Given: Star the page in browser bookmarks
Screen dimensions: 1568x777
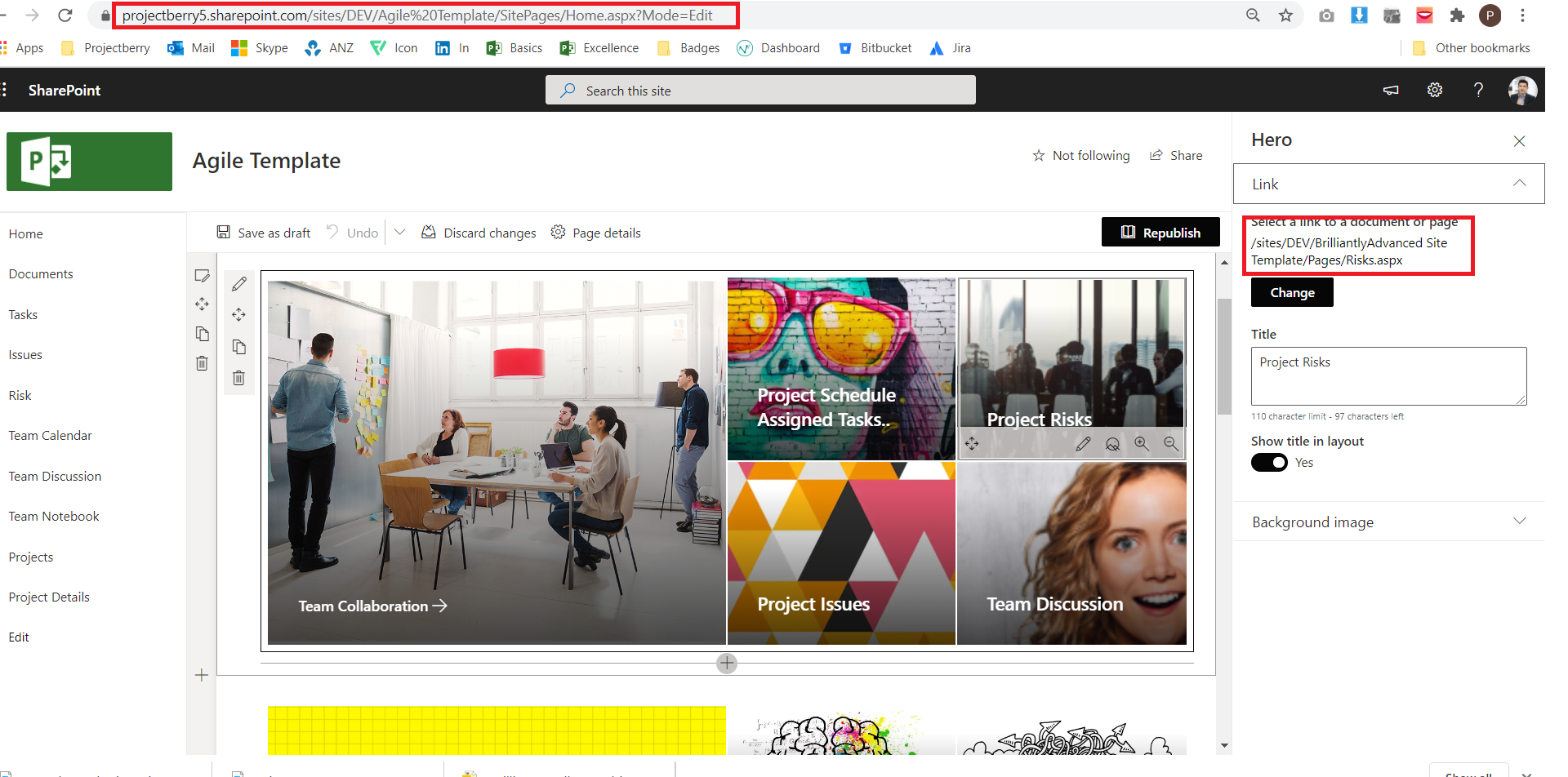Looking at the screenshot, I should pyautogui.click(x=1285, y=15).
